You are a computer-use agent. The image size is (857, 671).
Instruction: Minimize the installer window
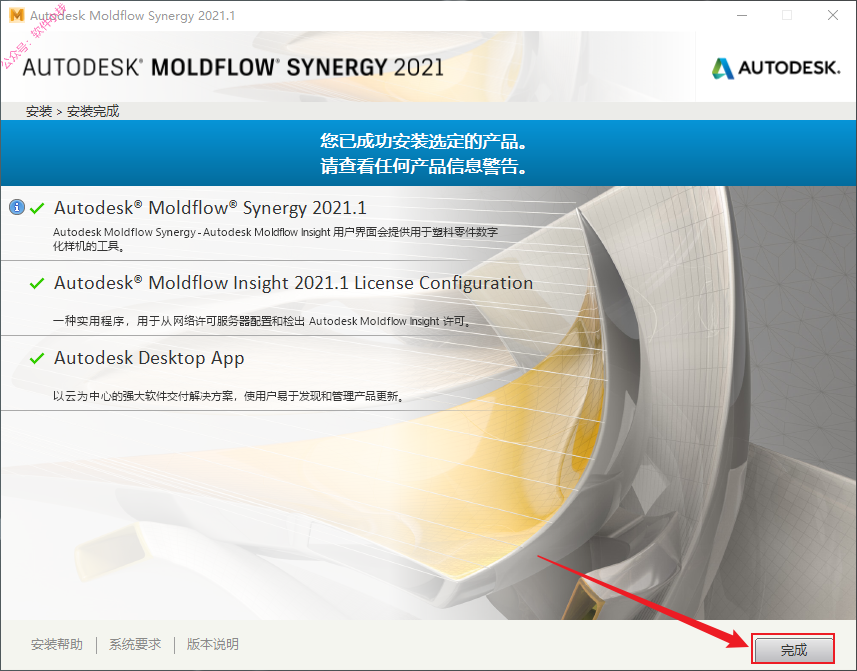click(742, 15)
